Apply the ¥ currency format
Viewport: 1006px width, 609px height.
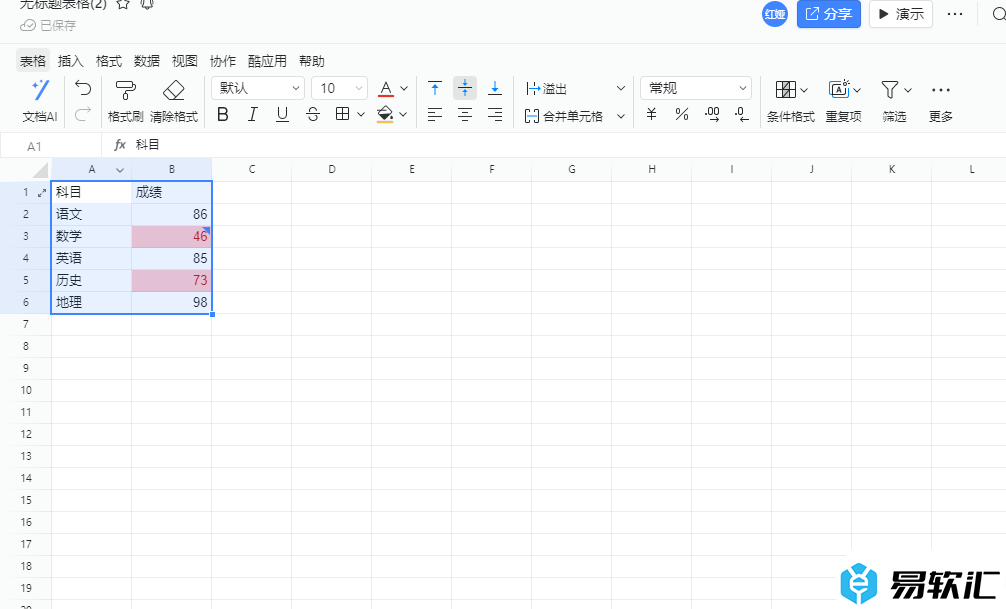tap(651, 115)
